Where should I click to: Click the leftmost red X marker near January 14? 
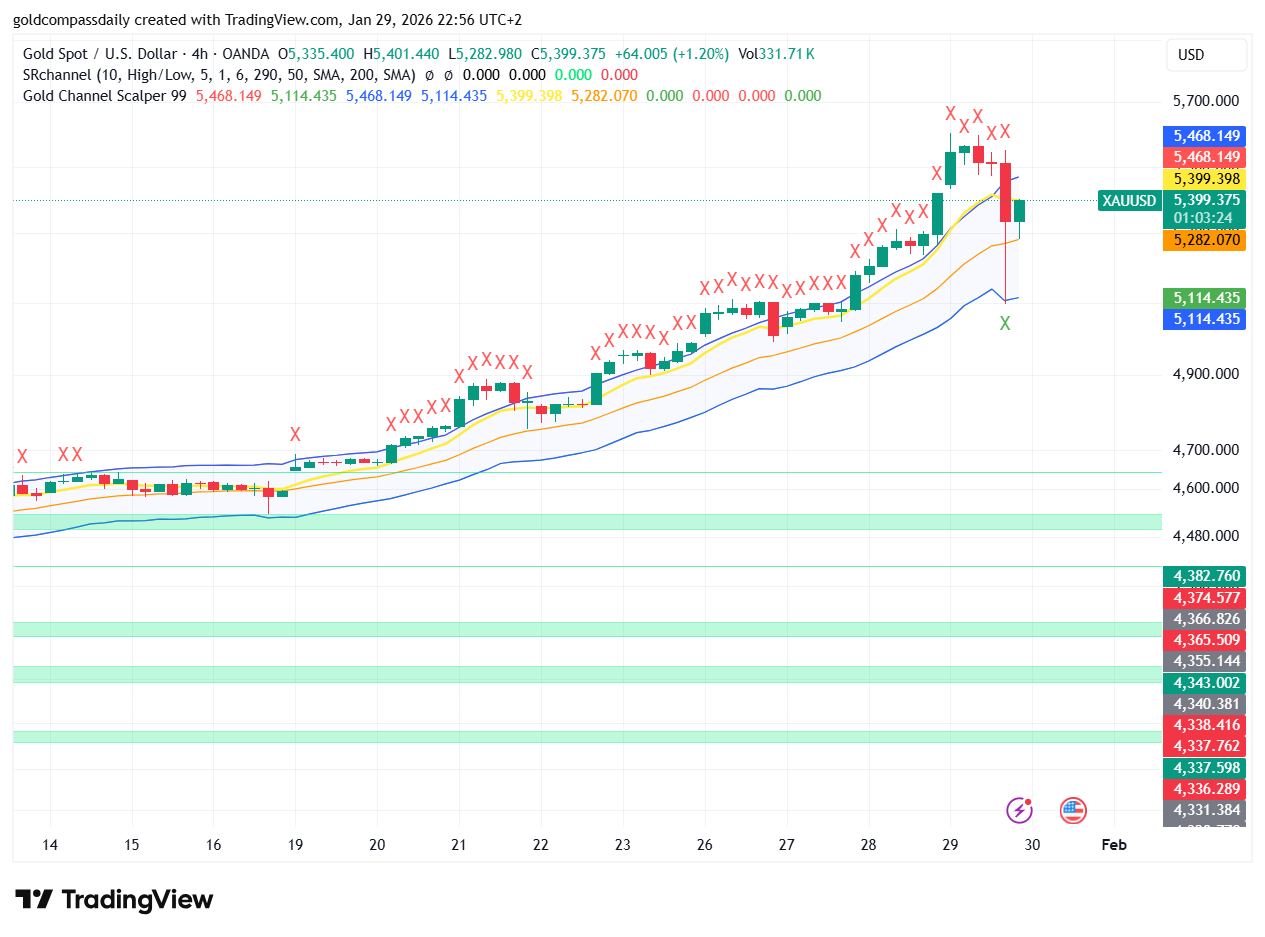point(22,455)
